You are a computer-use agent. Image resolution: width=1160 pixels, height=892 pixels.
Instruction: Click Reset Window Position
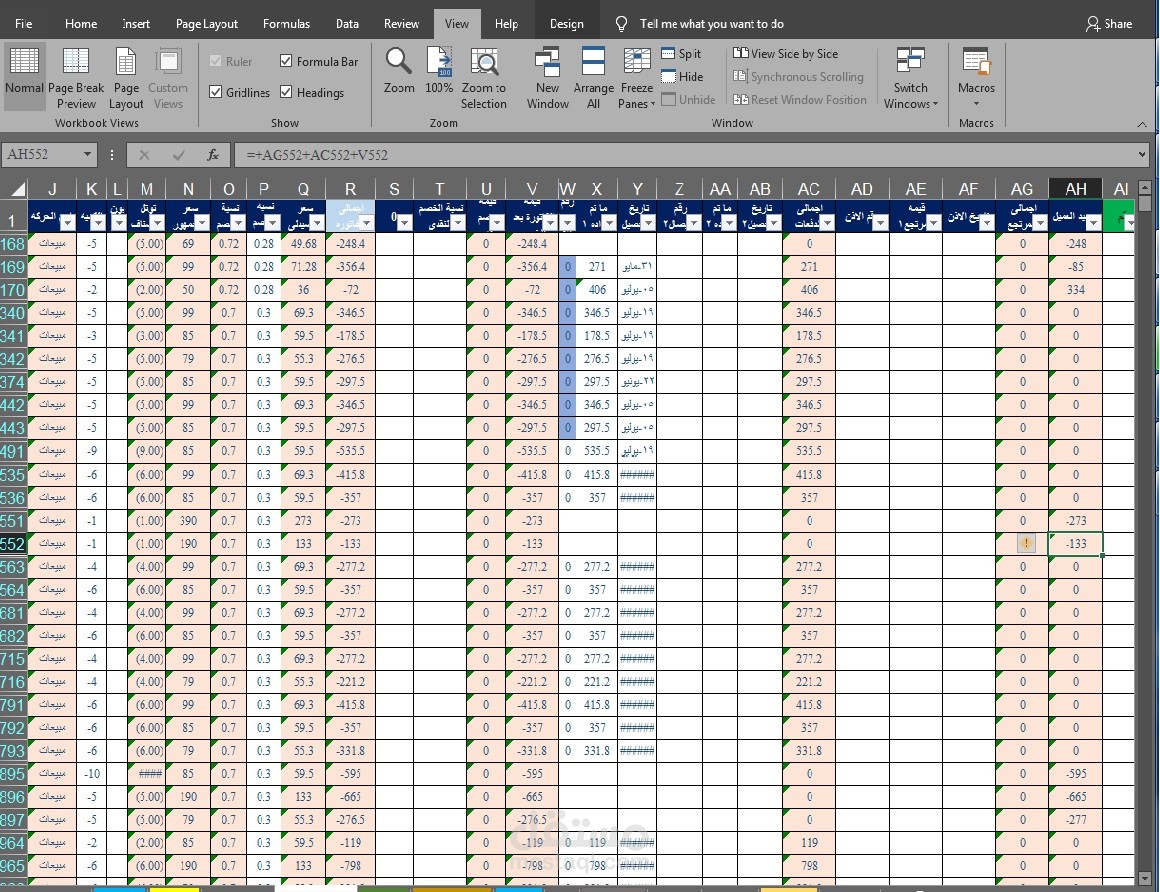[x=800, y=99]
